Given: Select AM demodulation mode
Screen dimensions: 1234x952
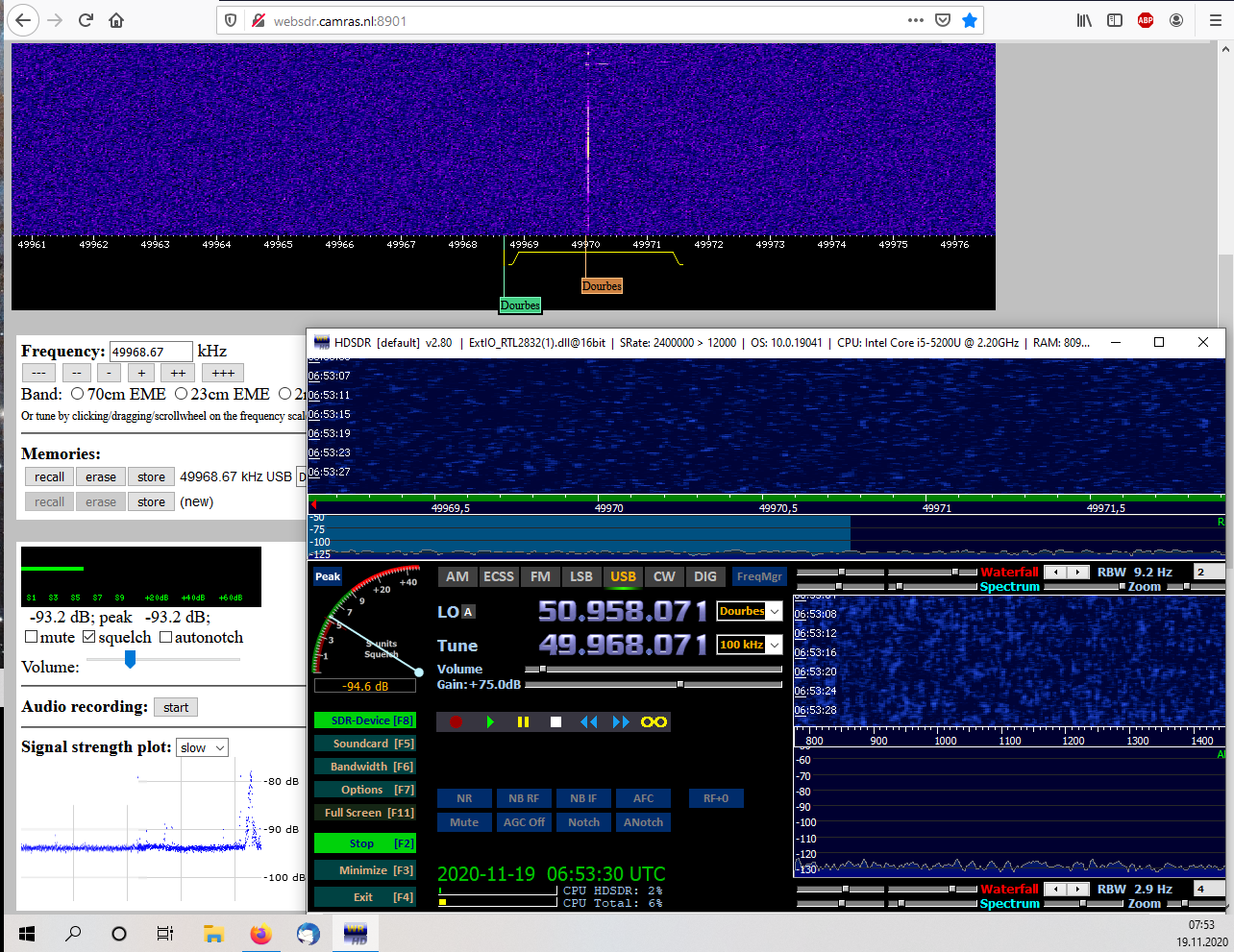Looking at the screenshot, I should point(457,576).
